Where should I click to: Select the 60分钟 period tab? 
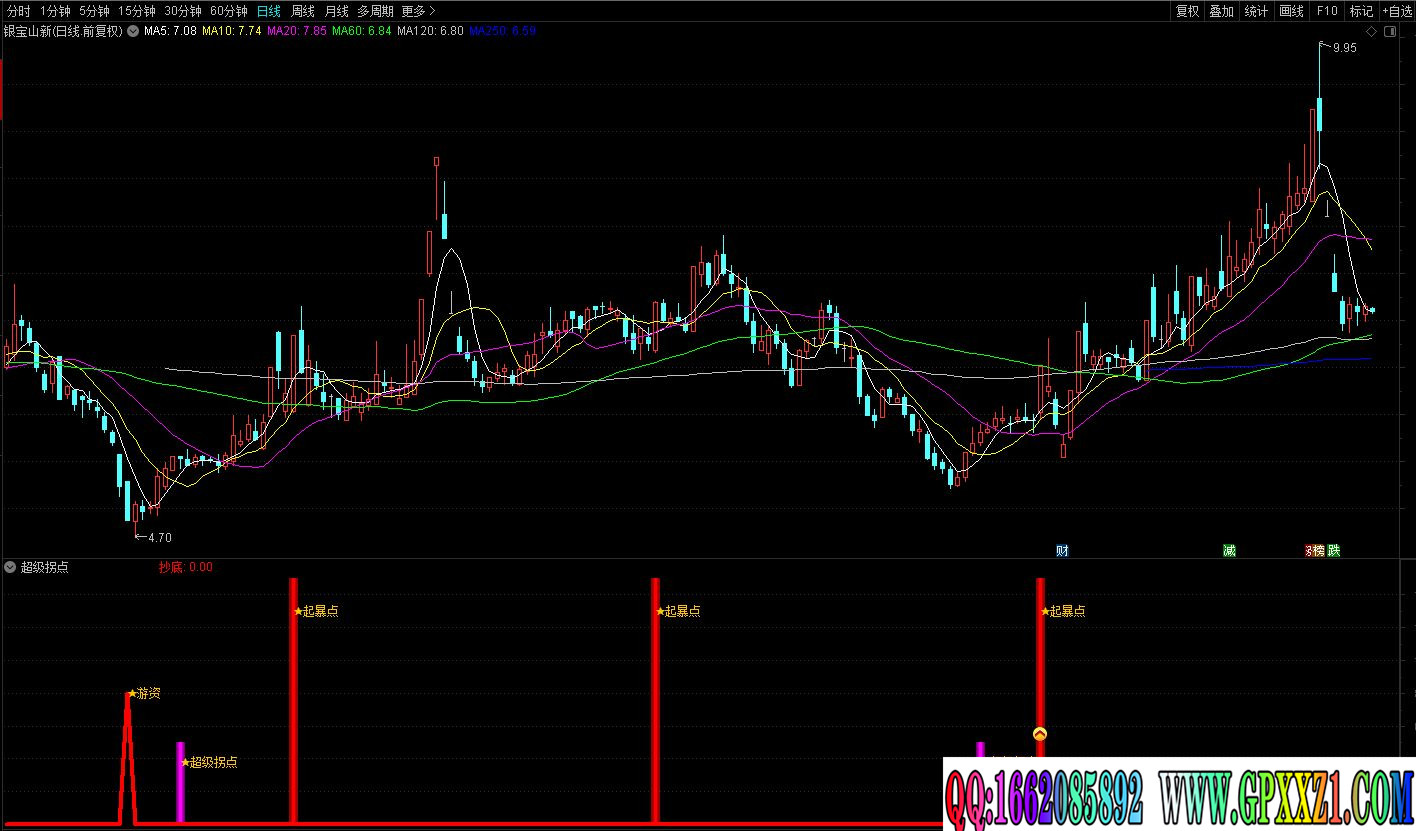point(228,11)
